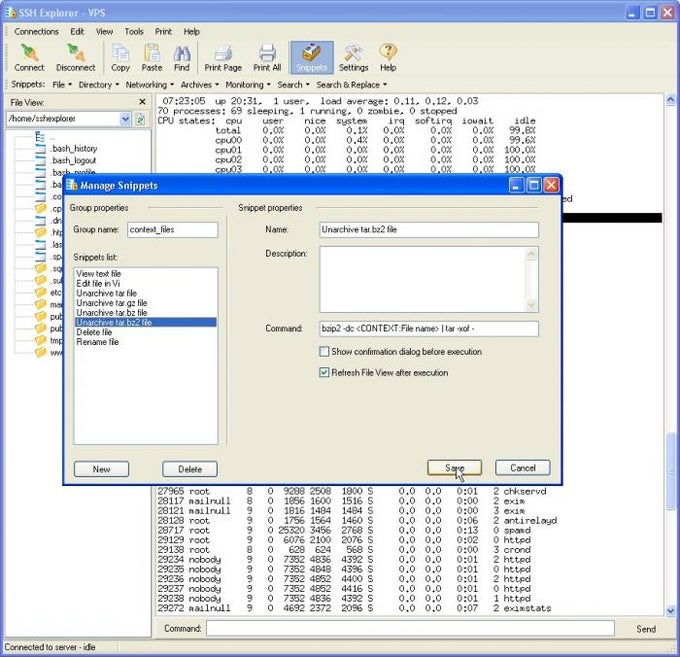The image size is (680, 657).
Task: Uncheck Refresh File View after execution
Action: point(324,372)
